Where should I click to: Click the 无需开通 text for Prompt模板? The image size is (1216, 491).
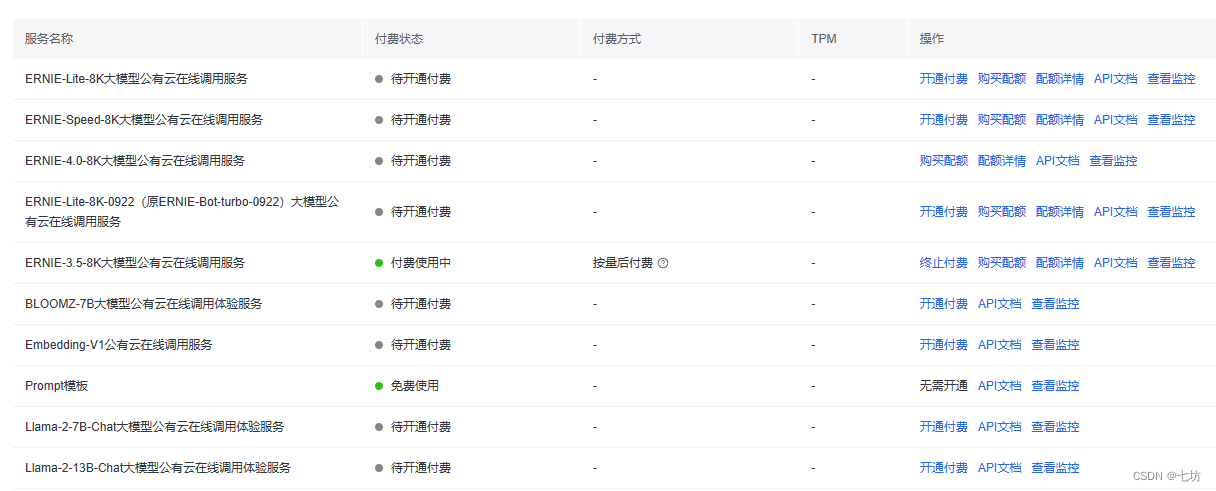[944, 386]
